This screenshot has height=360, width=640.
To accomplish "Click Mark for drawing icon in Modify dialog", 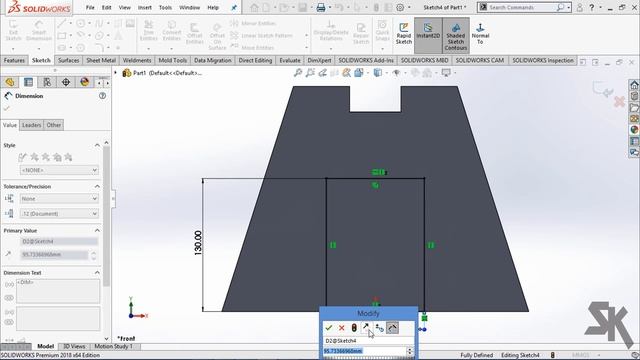I will point(392,328).
